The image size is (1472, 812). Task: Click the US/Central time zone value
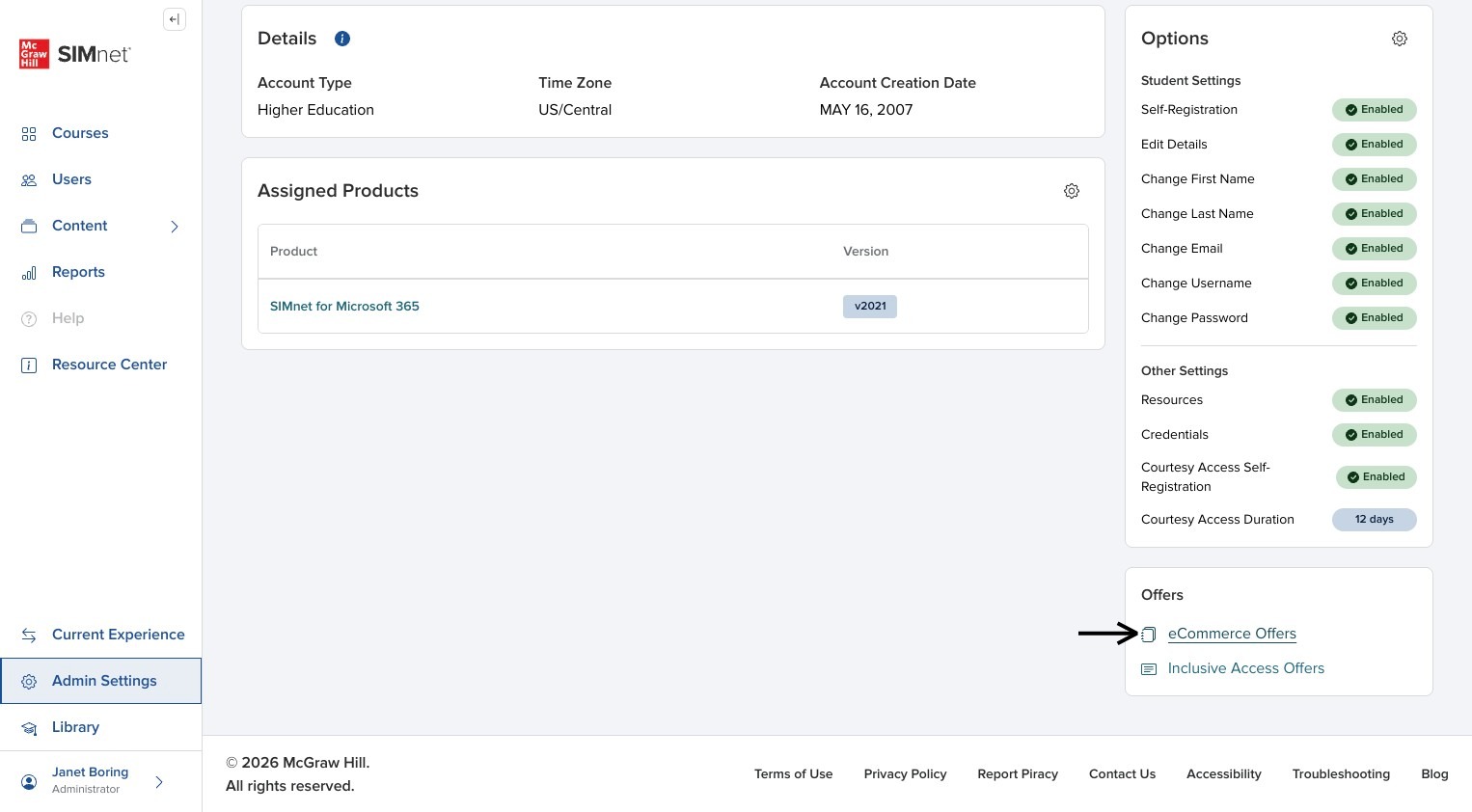(x=575, y=110)
